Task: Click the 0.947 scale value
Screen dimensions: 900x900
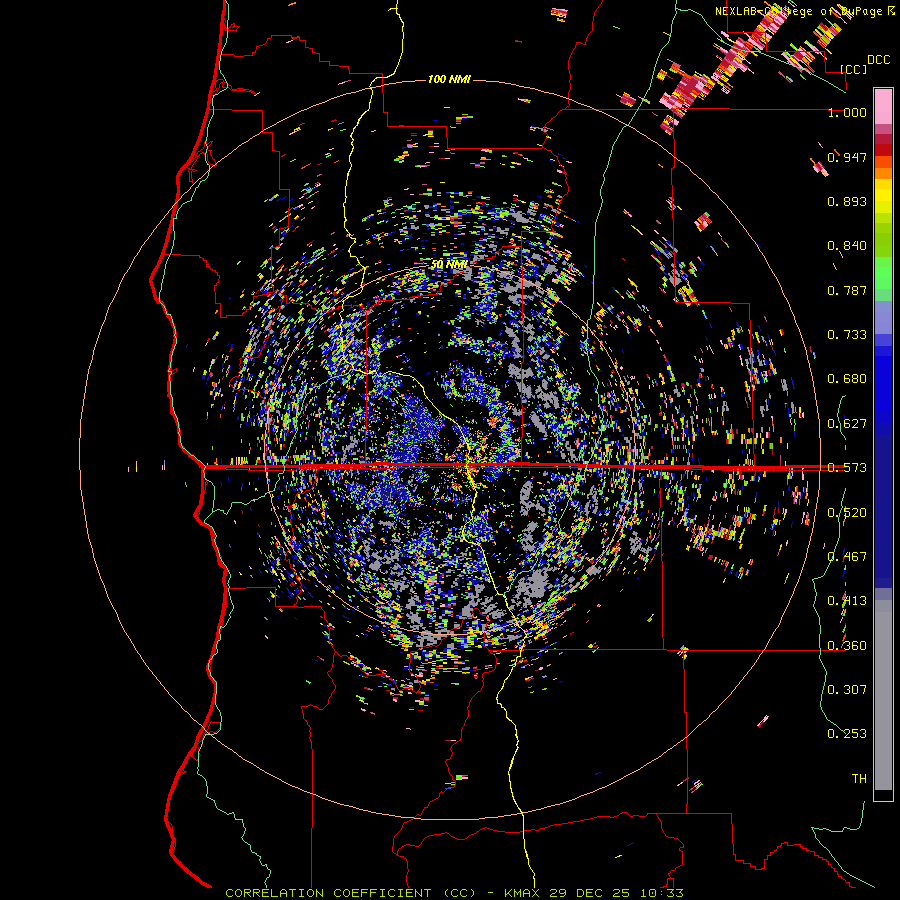Action: pyautogui.click(x=847, y=157)
